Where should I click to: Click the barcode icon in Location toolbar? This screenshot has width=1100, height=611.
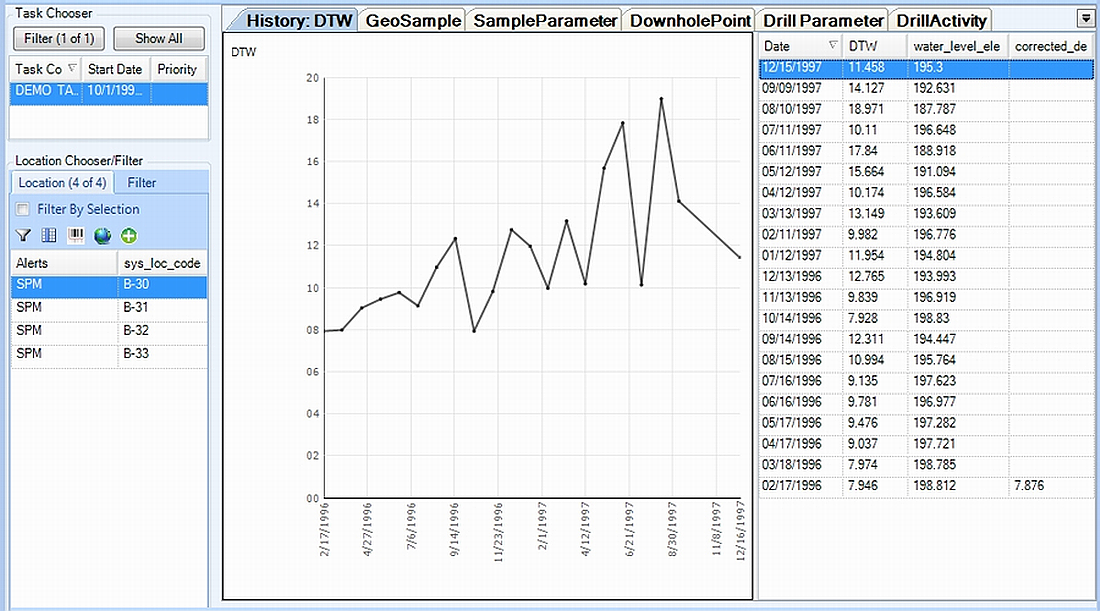tap(75, 234)
